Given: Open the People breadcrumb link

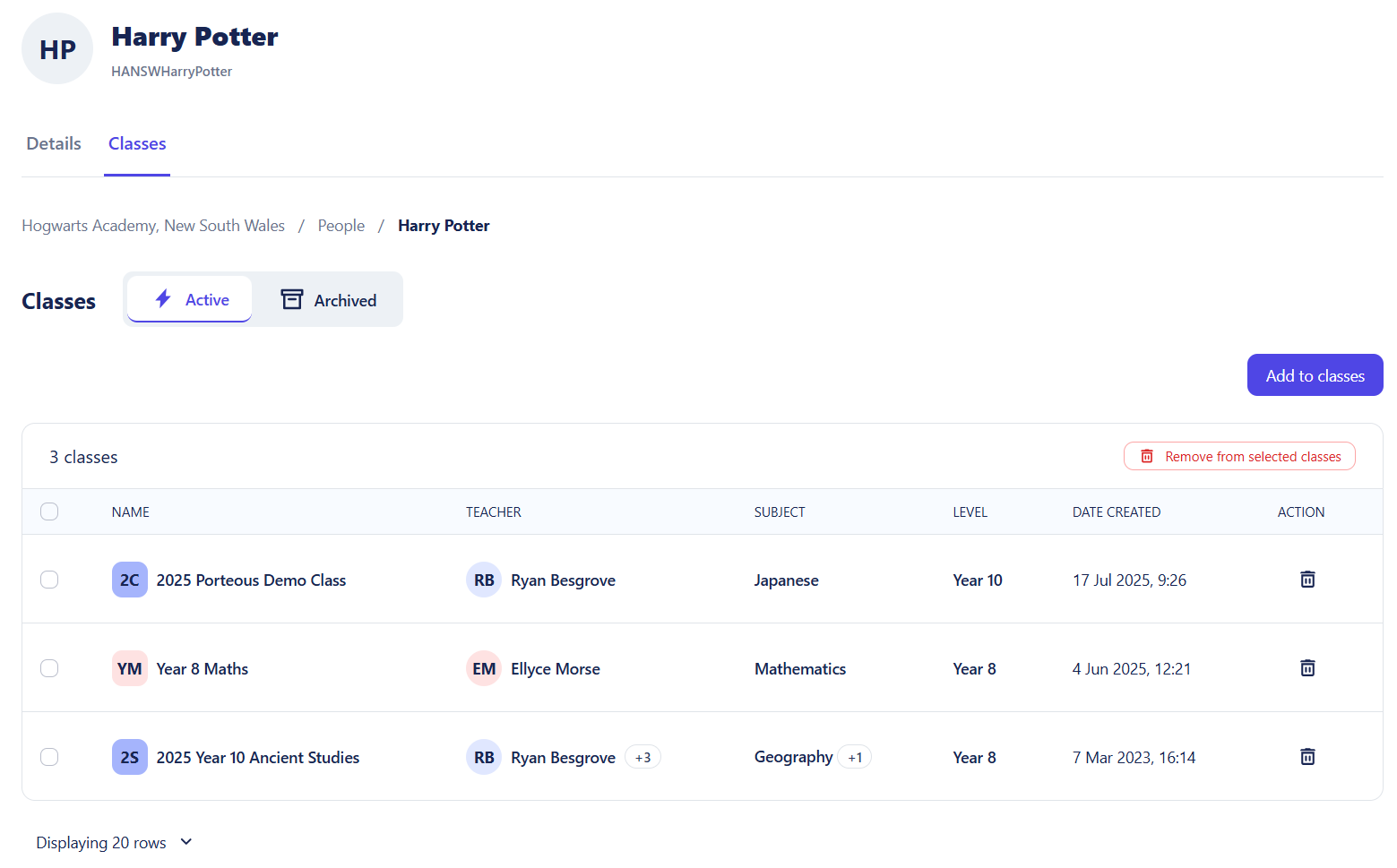Looking at the screenshot, I should (341, 226).
